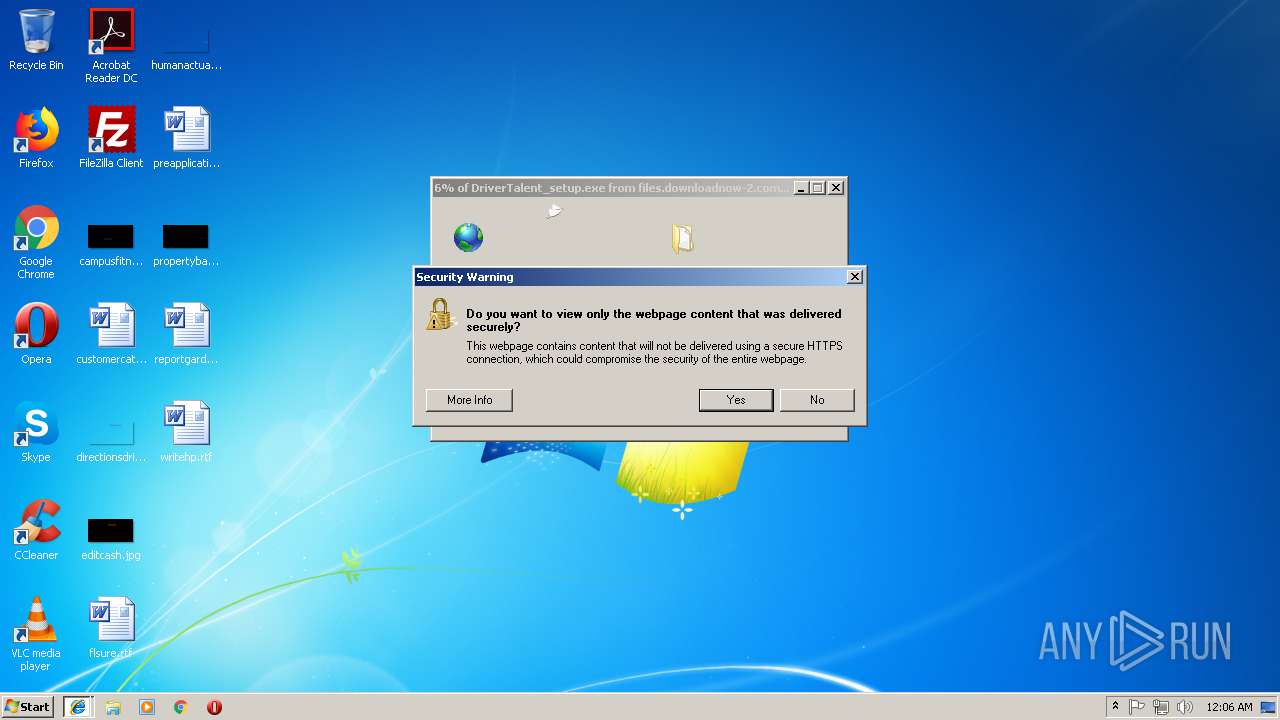Open the volume control tray icon
This screenshot has width=1280, height=720.
coord(1185,707)
